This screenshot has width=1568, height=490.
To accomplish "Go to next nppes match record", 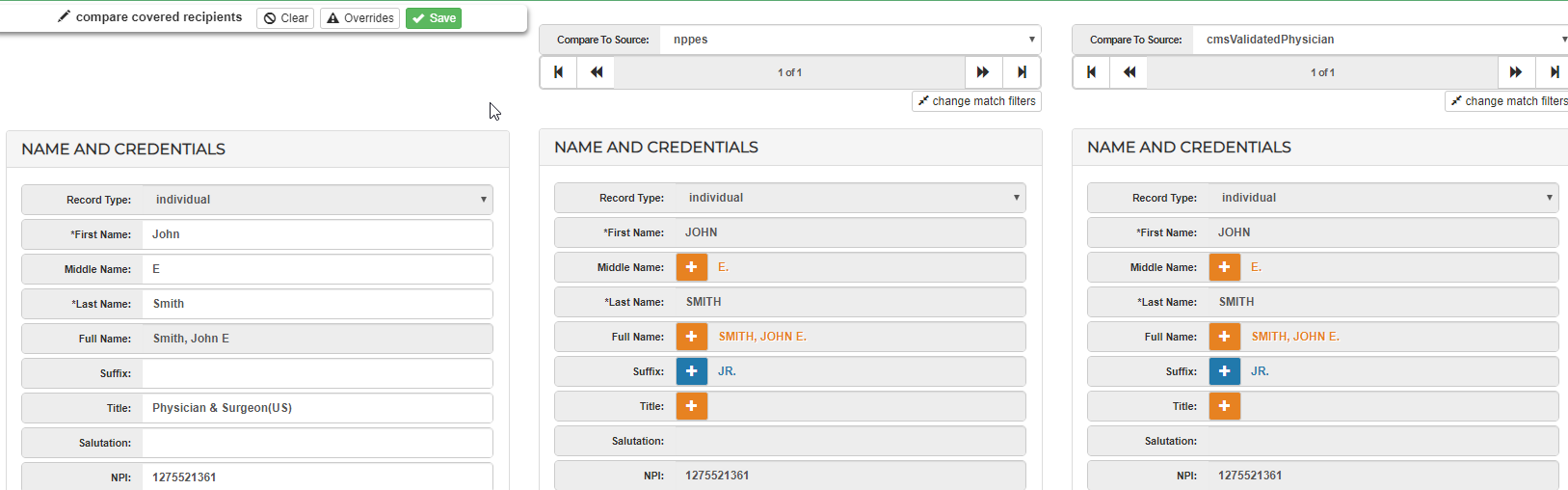I will coord(983,72).
